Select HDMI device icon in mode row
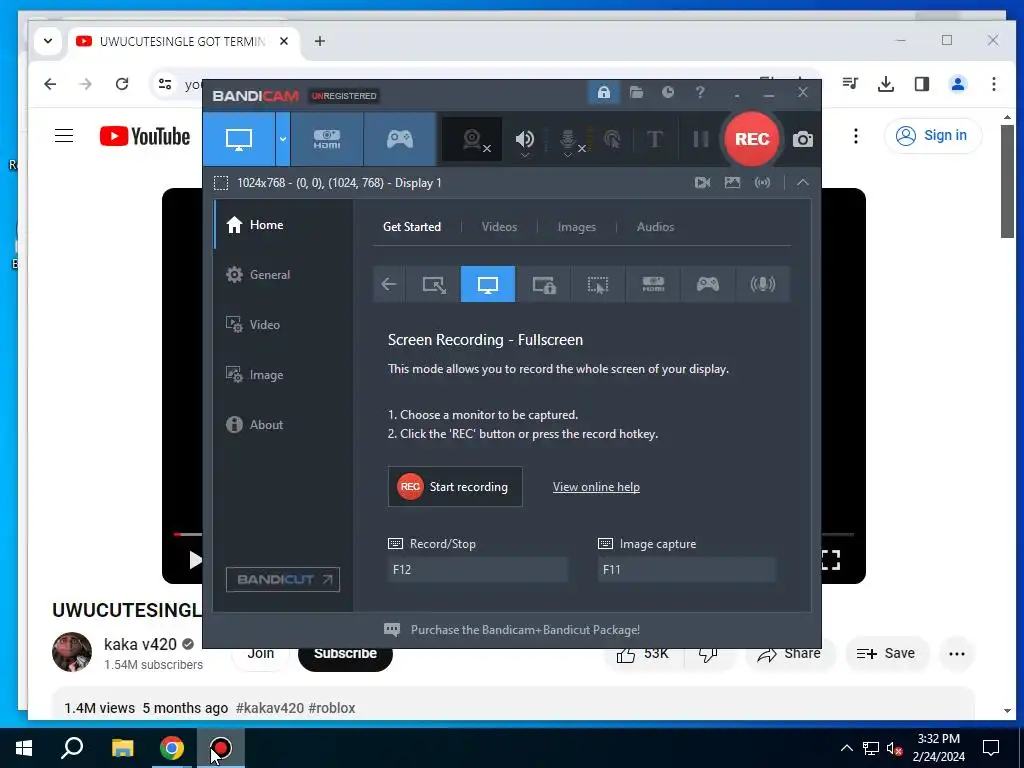Image resolution: width=1024 pixels, height=768 pixels. [653, 284]
